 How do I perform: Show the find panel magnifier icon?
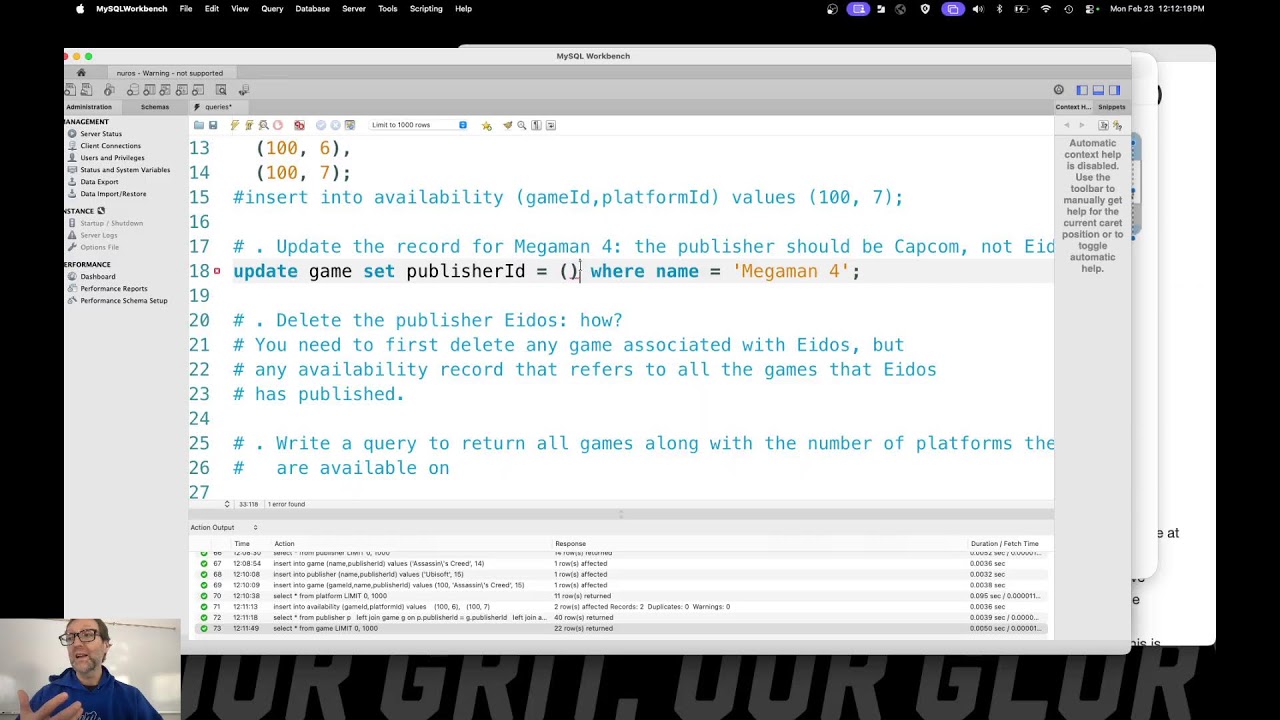click(x=521, y=125)
